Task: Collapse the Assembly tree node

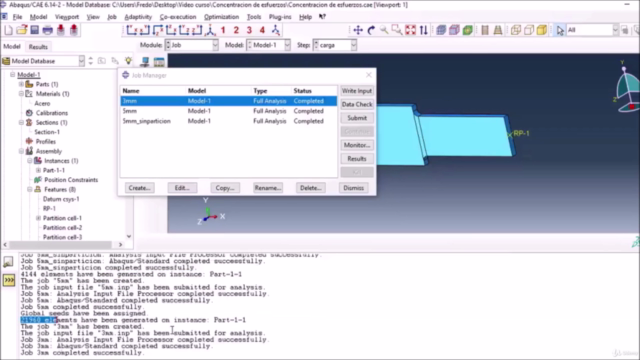Action: [21, 151]
